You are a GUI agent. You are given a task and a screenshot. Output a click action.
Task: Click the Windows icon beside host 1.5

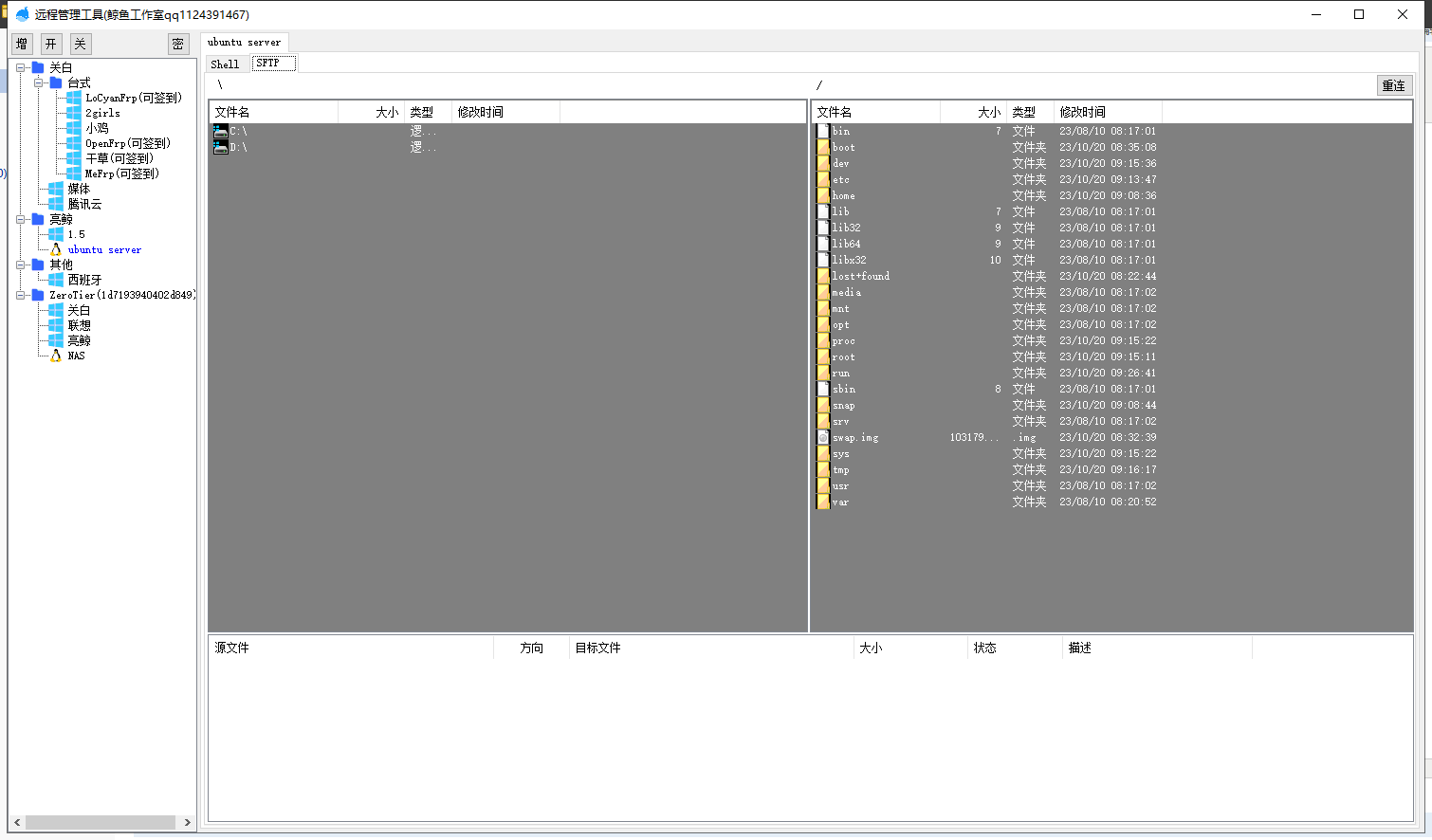tap(56, 234)
